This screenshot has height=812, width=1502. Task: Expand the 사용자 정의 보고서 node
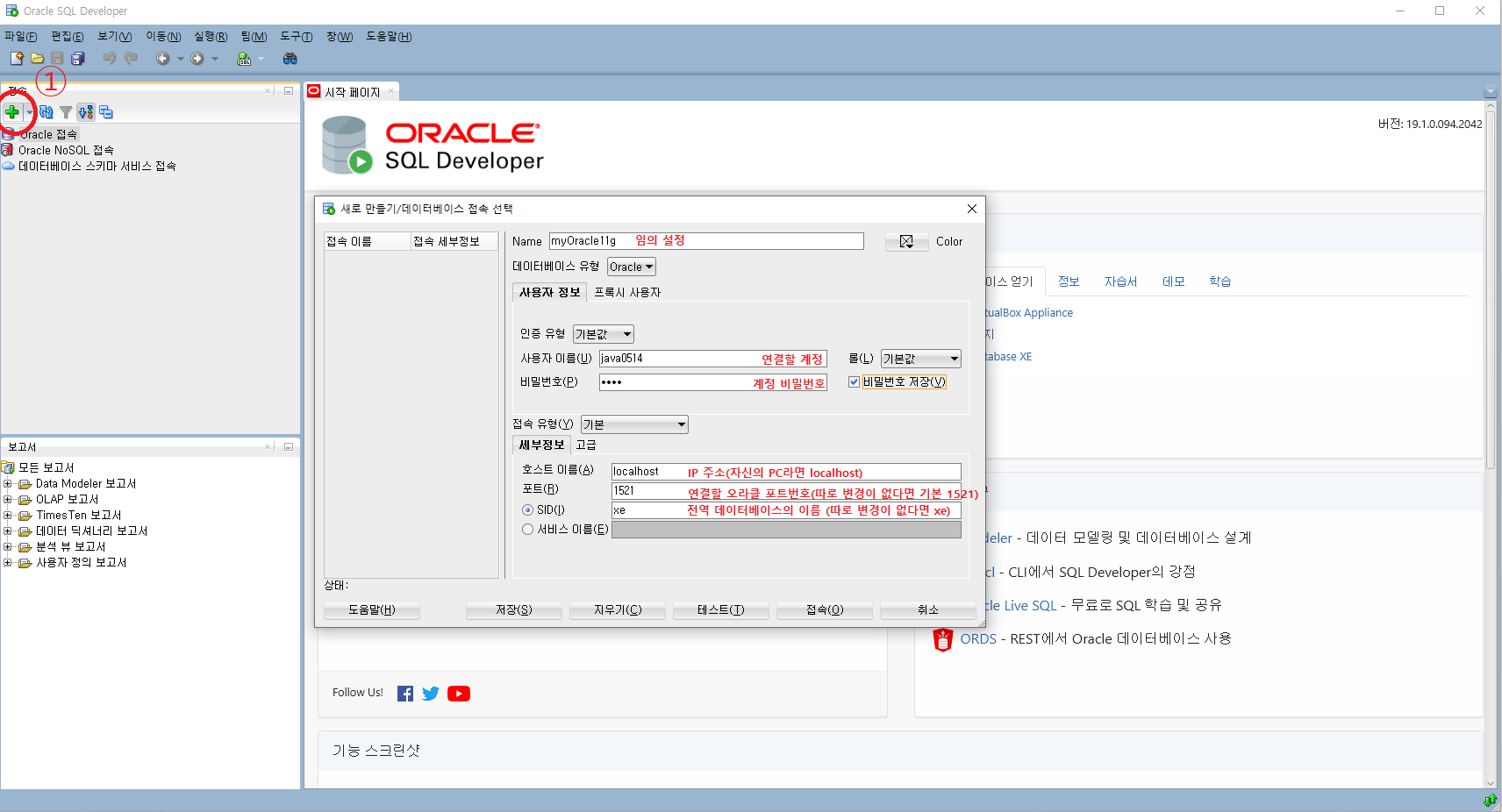click(x=8, y=562)
